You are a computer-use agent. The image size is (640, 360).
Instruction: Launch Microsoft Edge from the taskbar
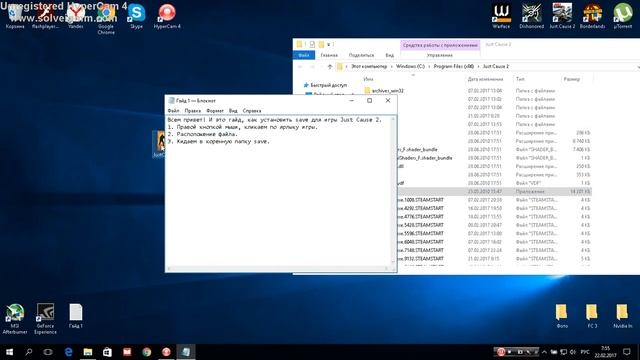coord(68,352)
